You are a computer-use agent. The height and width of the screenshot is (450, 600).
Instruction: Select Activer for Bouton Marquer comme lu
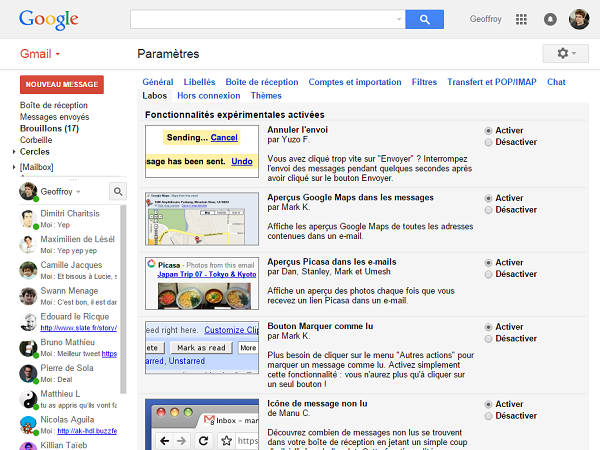pos(488,327)
